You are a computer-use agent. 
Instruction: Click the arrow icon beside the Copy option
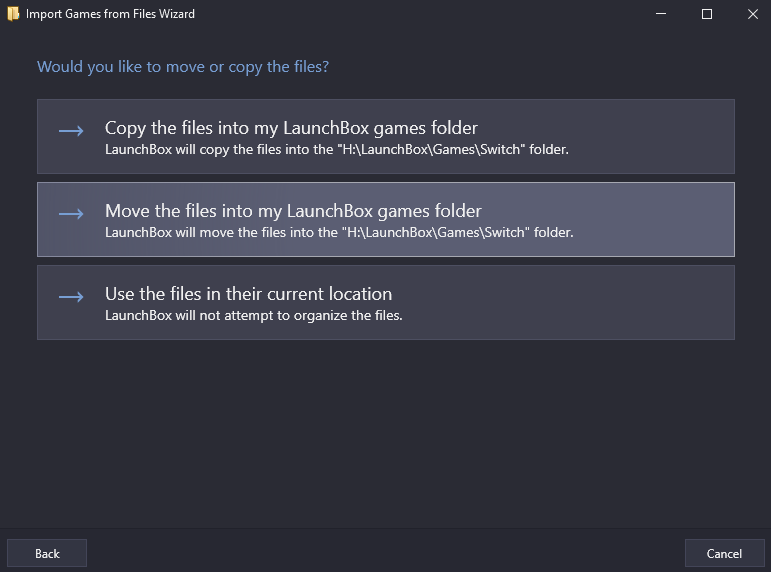coord(71,130)
